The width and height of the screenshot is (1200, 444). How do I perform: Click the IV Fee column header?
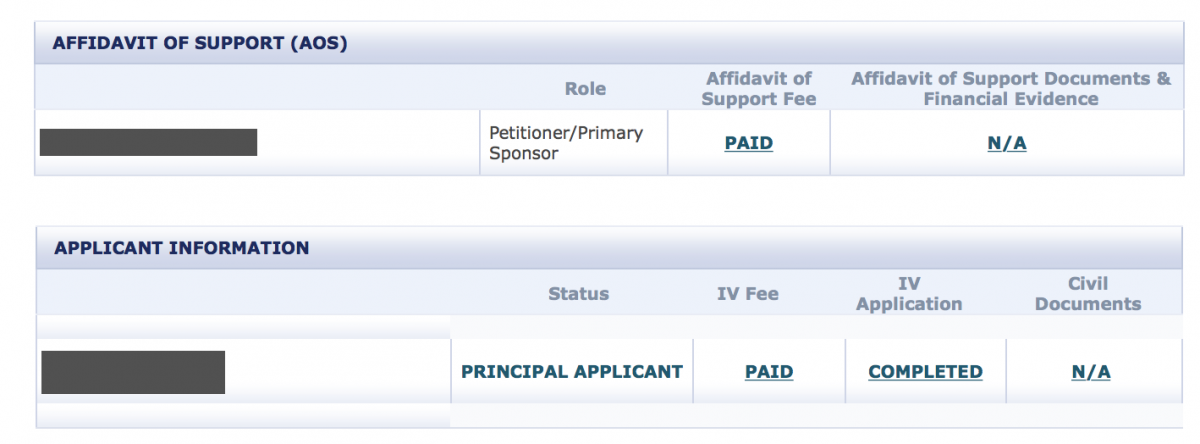click(747, 294)
